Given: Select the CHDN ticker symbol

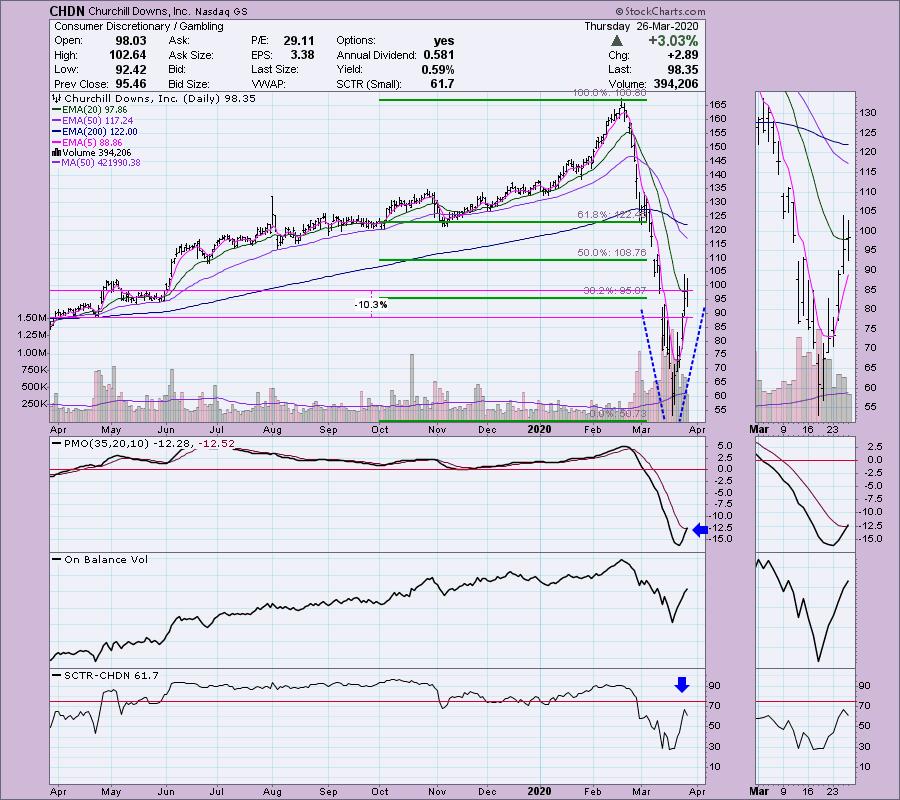Looking at the screenshot, I should 67,11.
